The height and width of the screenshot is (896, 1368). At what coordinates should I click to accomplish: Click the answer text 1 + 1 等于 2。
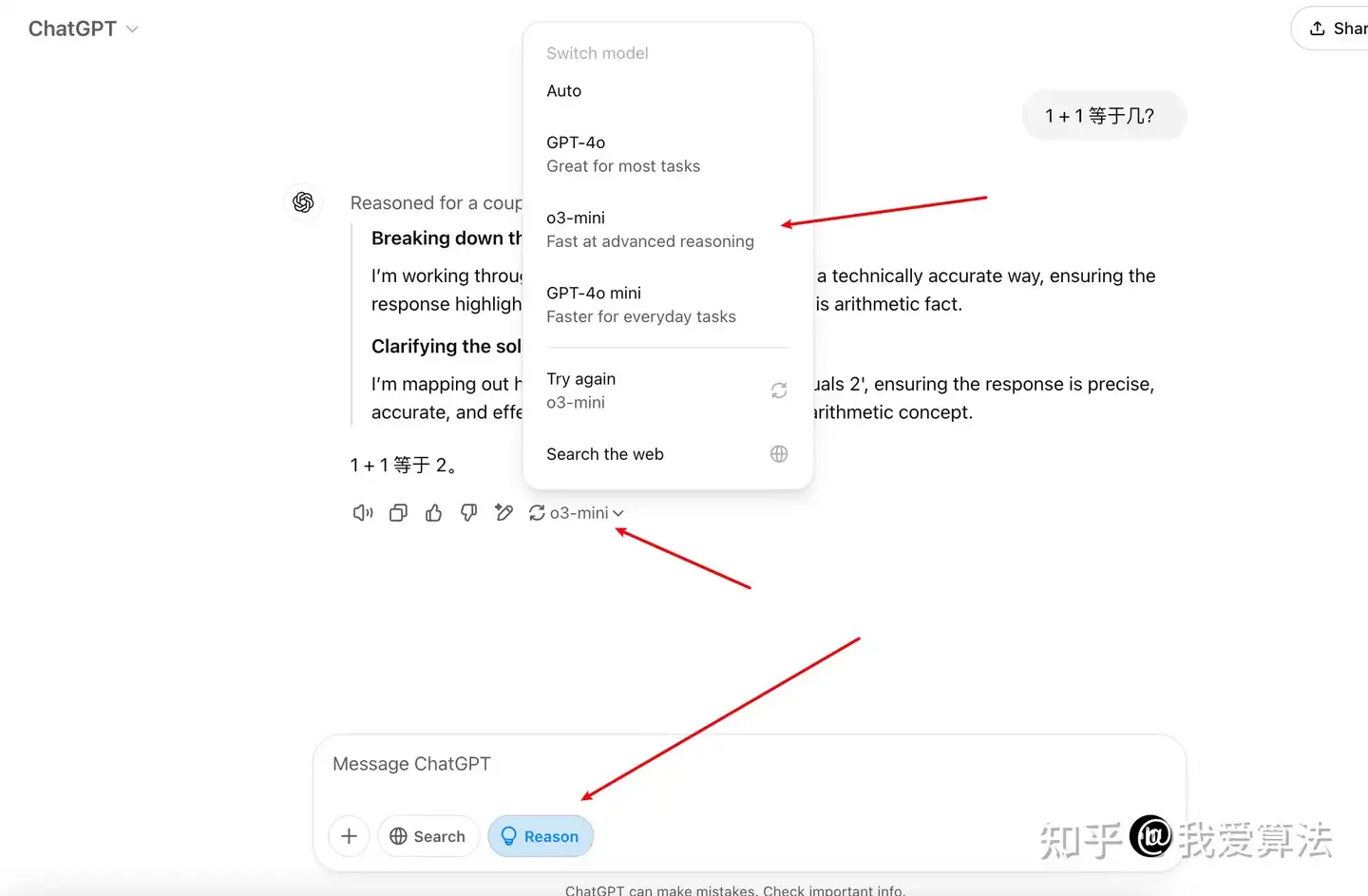(x=406, y=466)
